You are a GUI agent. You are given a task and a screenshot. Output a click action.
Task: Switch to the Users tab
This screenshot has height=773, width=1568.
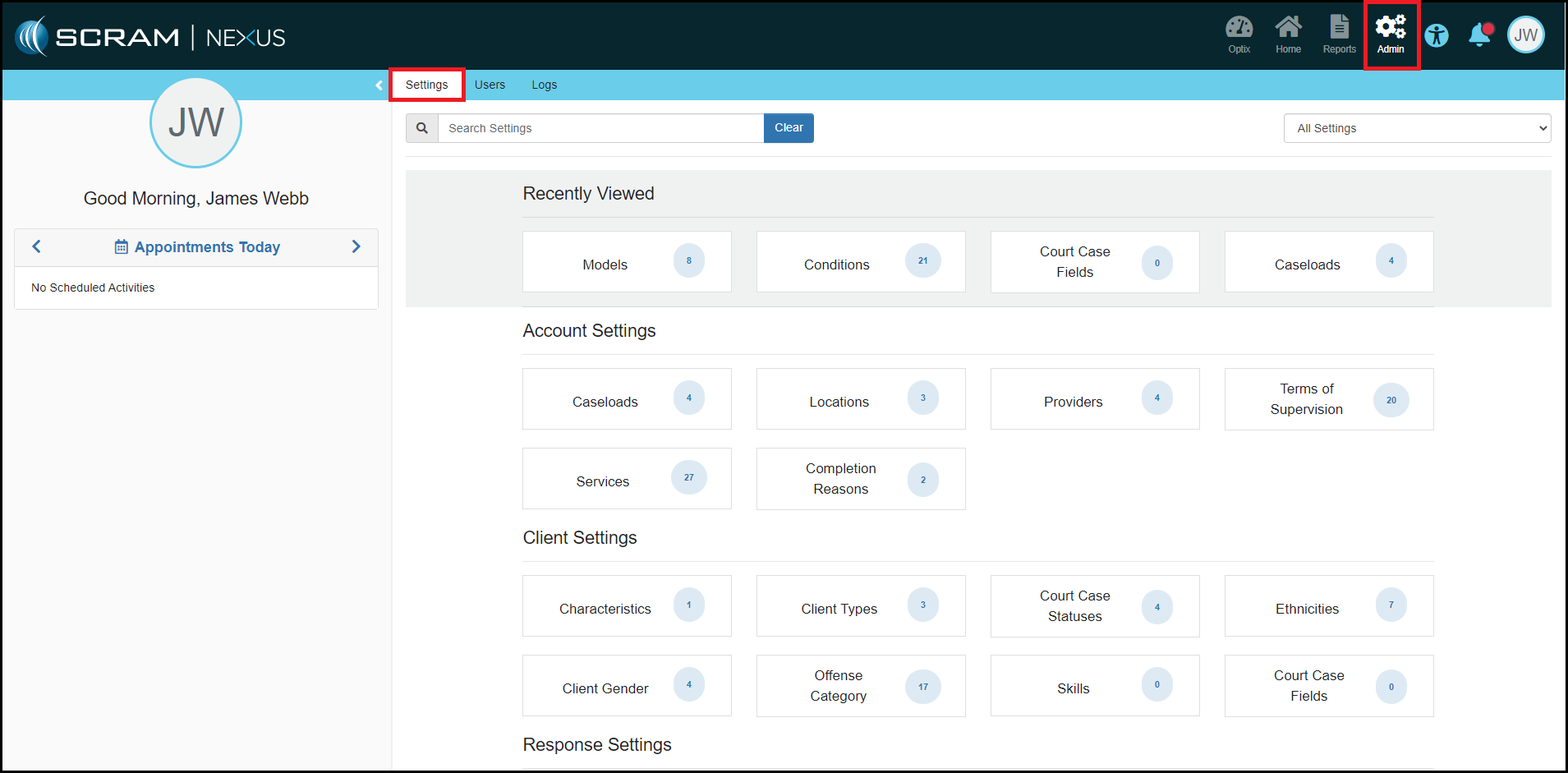[x=490, y=85]
